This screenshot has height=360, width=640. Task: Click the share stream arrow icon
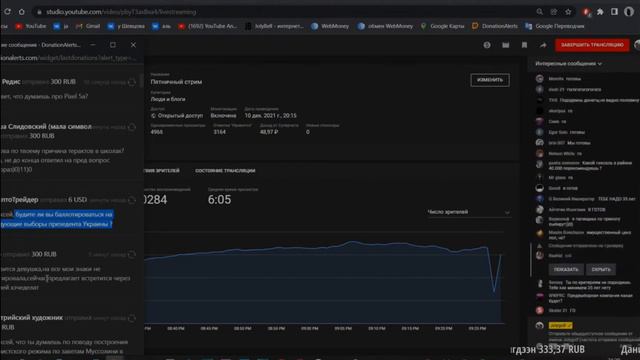pos(543,45)
